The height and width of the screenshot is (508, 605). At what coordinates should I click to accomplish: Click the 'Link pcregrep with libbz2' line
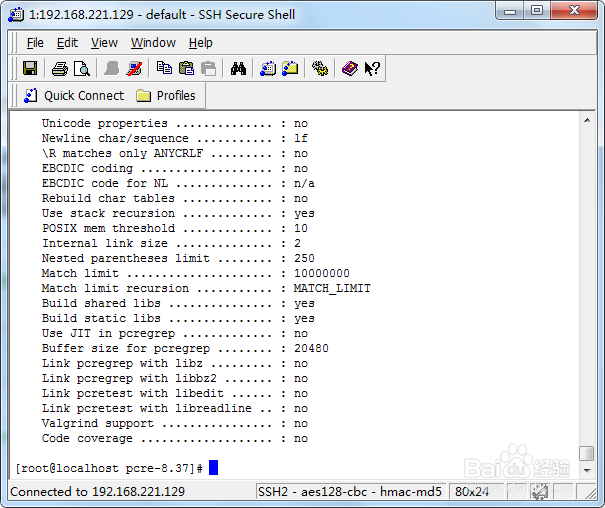175,378
